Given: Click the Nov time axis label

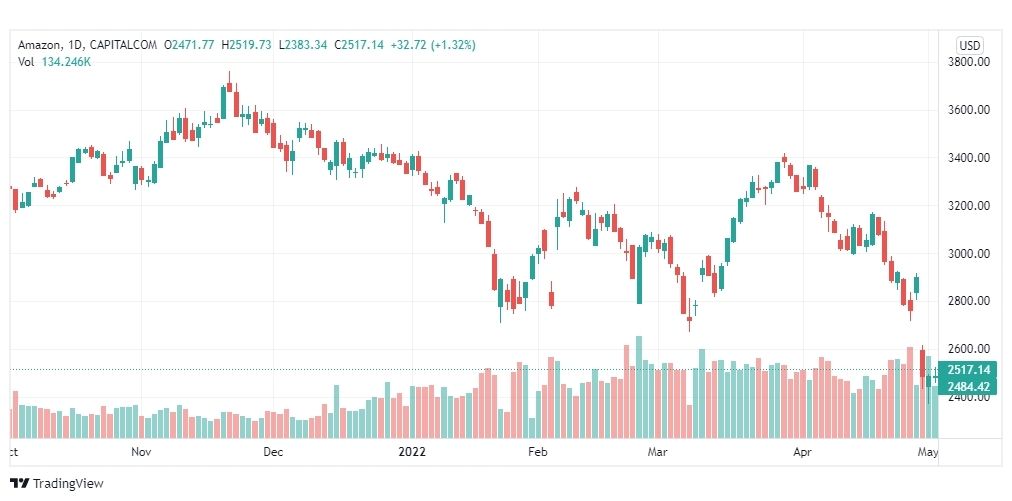Looking at the screenshot, I should point(141,452).
